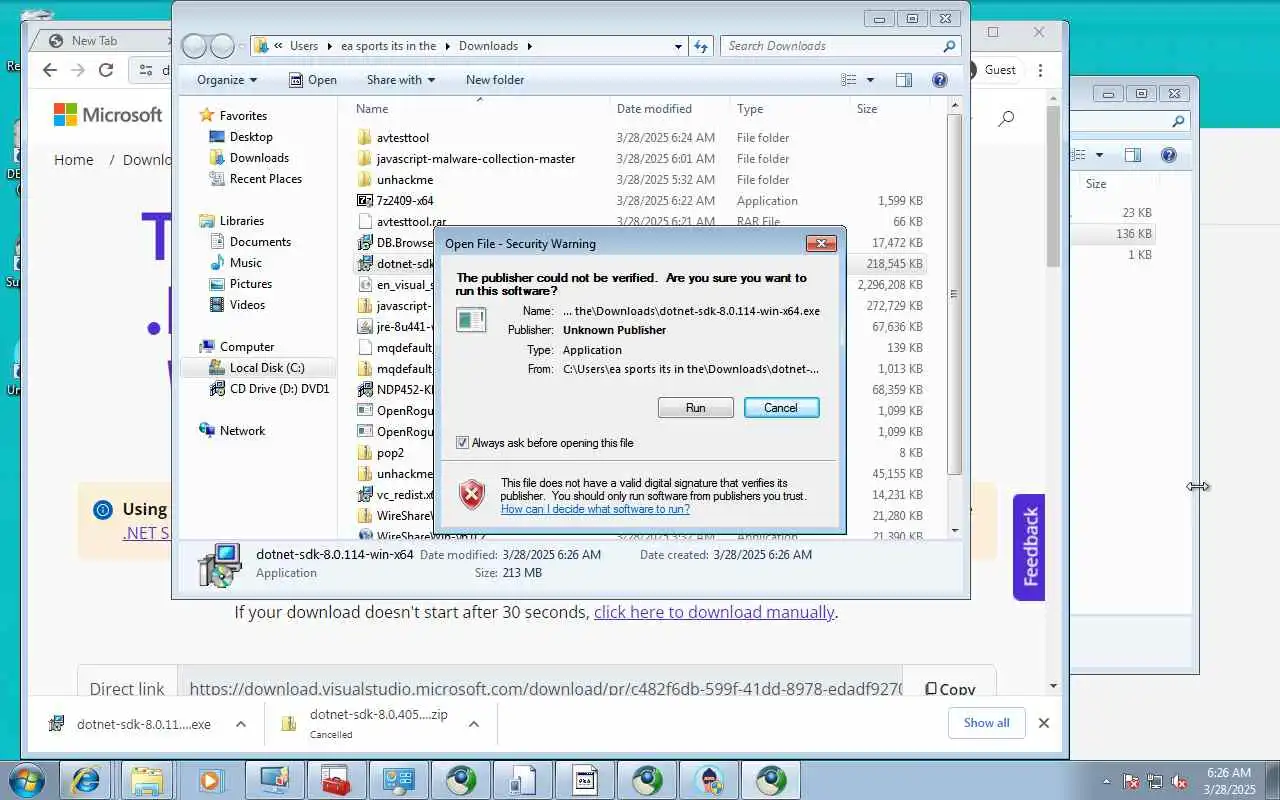Screen dimensions: 1280x800
Task: Open the browser three-dot menu
Action: tap(1041, 70)
